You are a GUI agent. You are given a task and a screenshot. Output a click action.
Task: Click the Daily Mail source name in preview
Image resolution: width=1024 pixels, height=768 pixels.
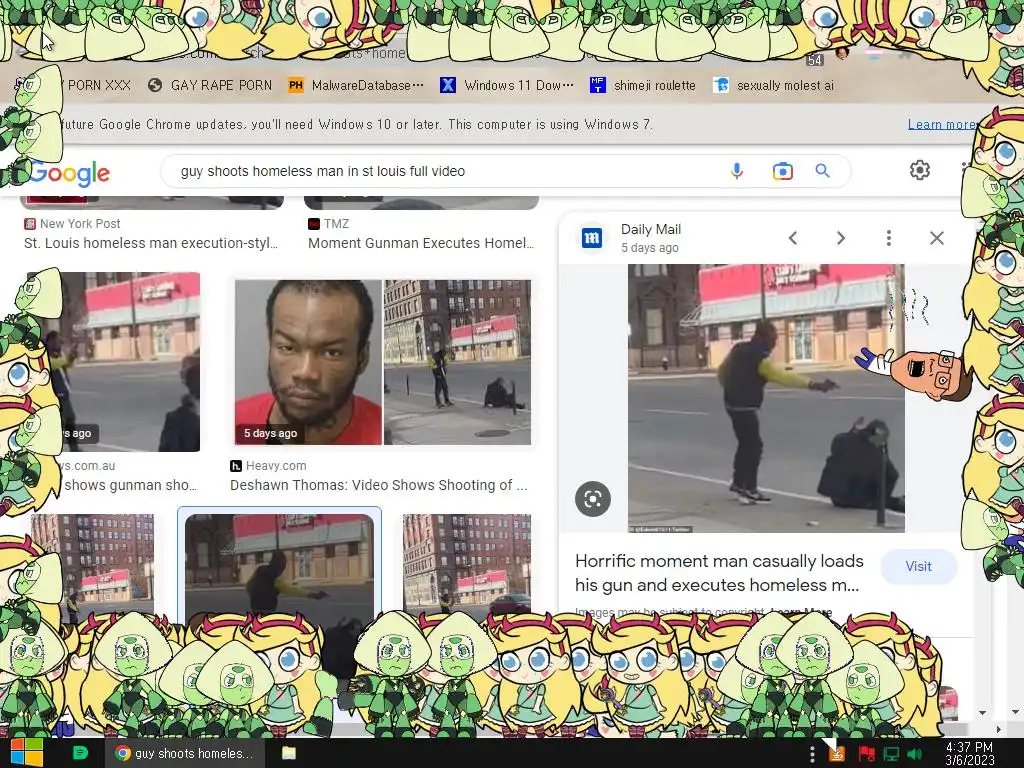point(650,230)
